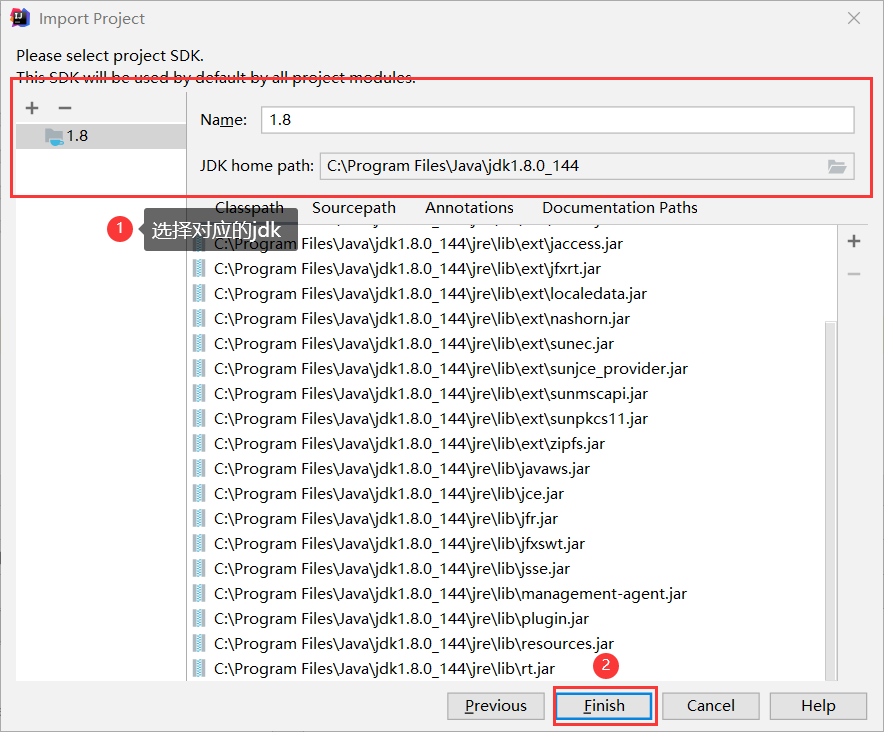Click the folder icon to browse JDK home path
The height and width of the screenshot is (732, 884).
coord(837,167)
